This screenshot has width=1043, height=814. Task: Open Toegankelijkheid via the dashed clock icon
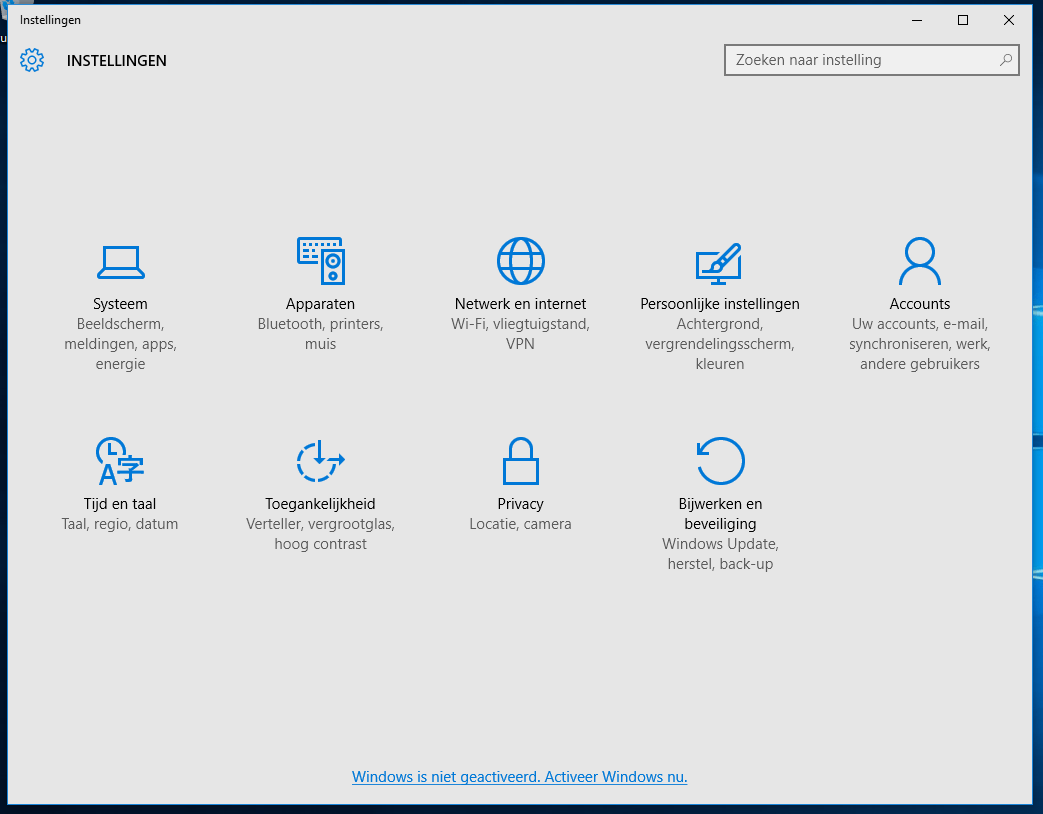tap(320, 461)
